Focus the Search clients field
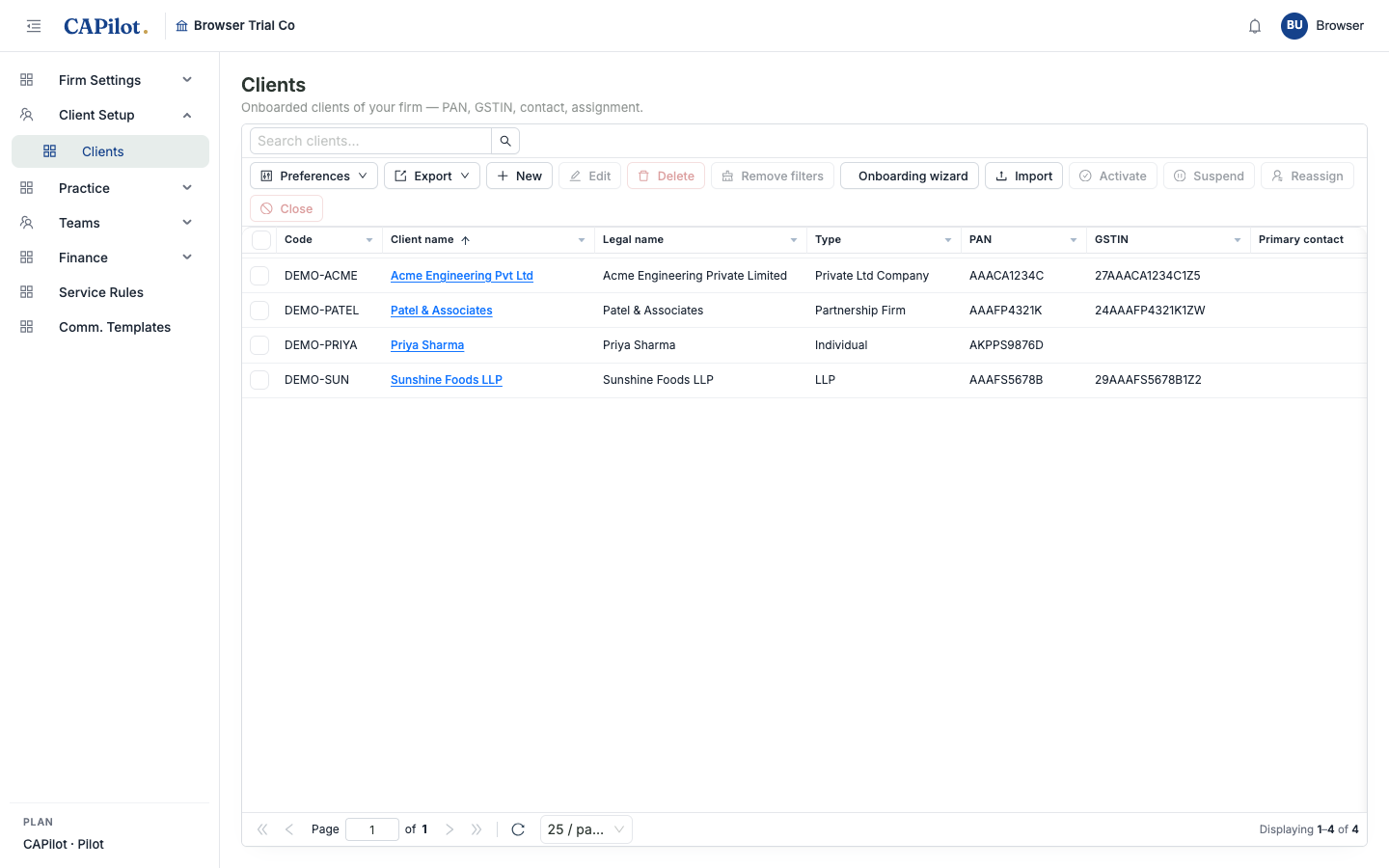 click(370, 141)
